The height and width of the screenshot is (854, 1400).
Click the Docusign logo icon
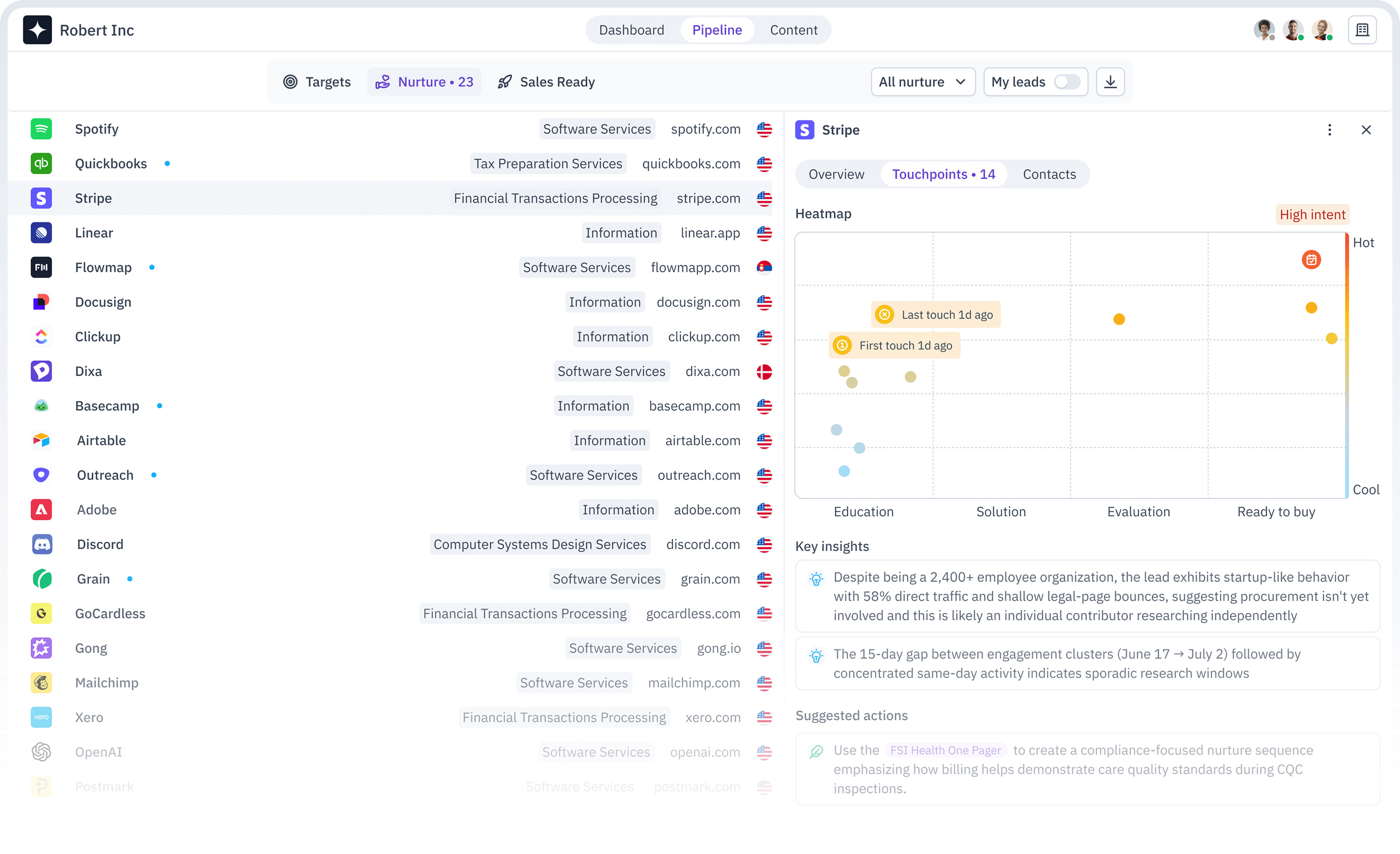tap(41, 302)
